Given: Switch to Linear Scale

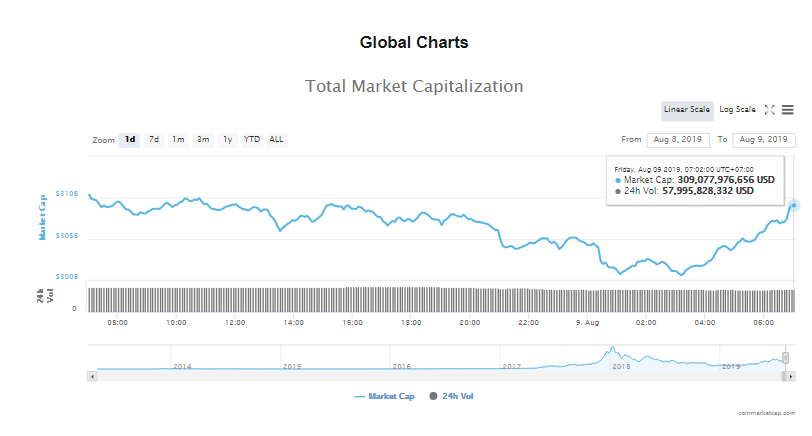Looking at the screenshot, I should (x=687, y=110).
